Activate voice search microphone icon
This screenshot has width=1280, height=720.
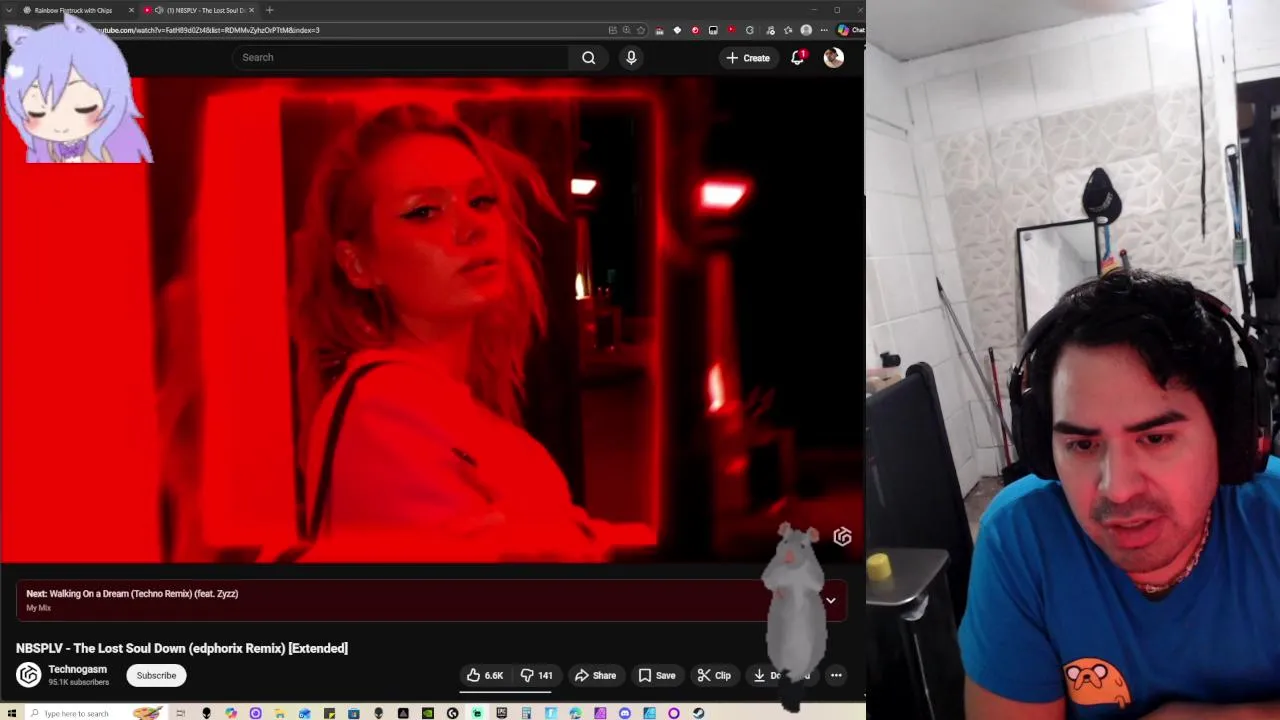pyautogui.click(x=631, y=57)
